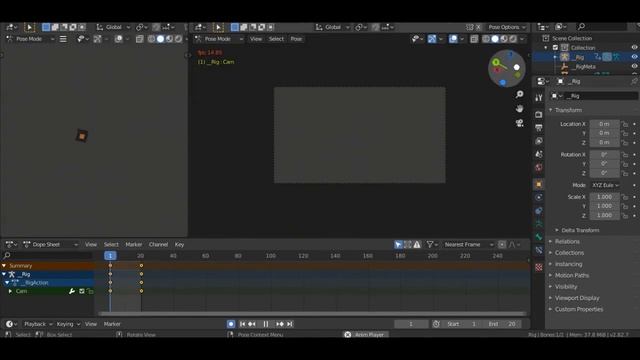
Task: Open the Channel menu in Dope Sheet
Action: 158,244
